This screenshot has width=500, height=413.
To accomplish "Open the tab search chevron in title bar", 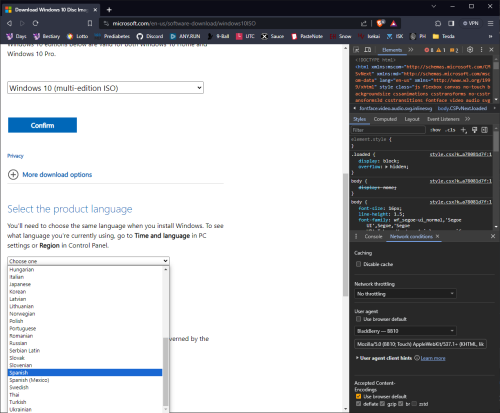I will (434, 6).
